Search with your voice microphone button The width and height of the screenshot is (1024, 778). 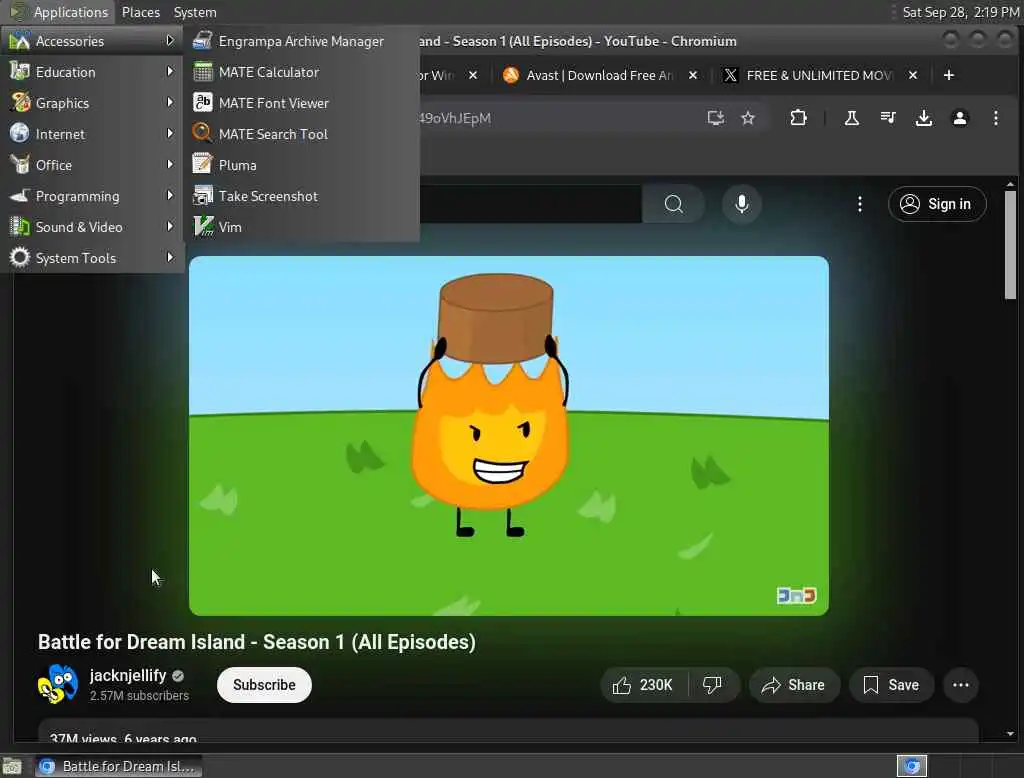pyautogui.click(x=742, y=204)
